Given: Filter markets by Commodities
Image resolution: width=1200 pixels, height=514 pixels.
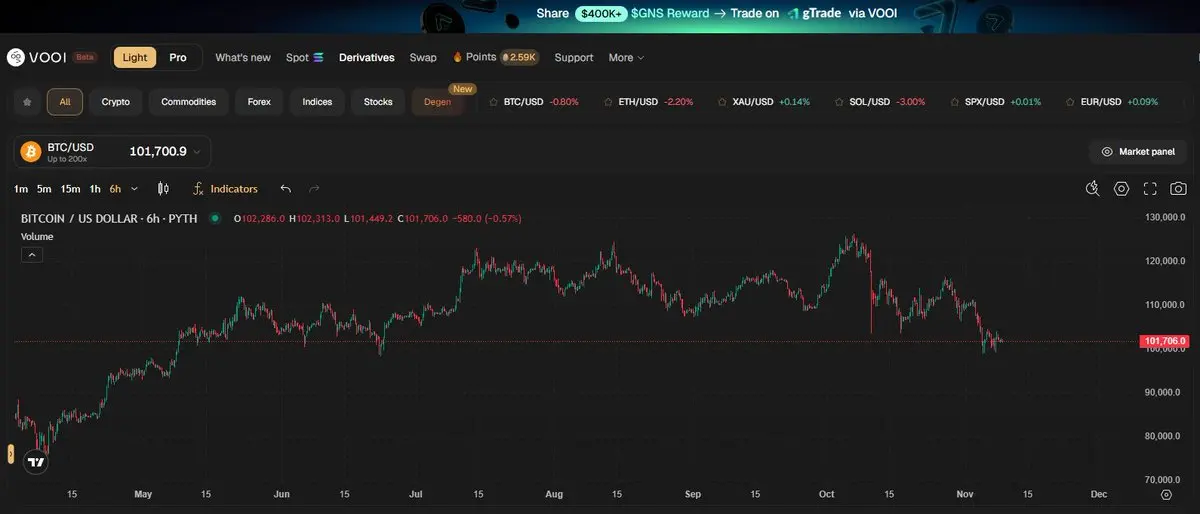Looking at the screenshot, I should 189,102.
